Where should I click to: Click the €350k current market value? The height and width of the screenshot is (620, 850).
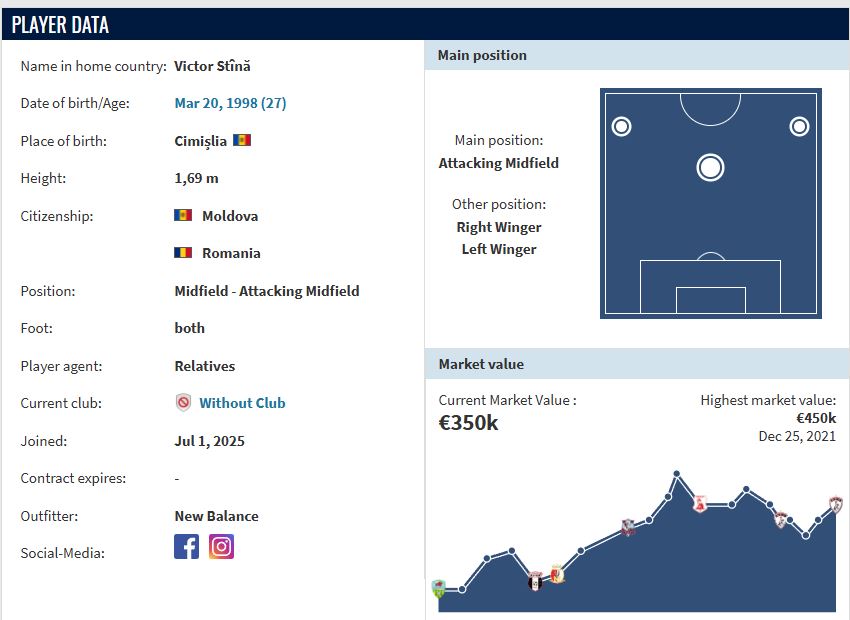468,423
